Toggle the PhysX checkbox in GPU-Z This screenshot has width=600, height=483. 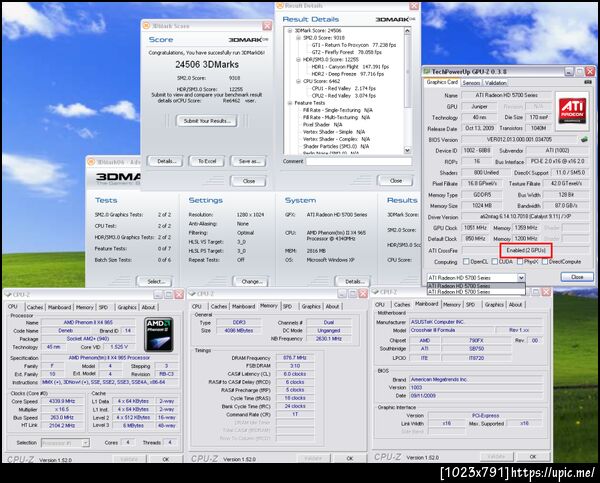click(520, 262)
